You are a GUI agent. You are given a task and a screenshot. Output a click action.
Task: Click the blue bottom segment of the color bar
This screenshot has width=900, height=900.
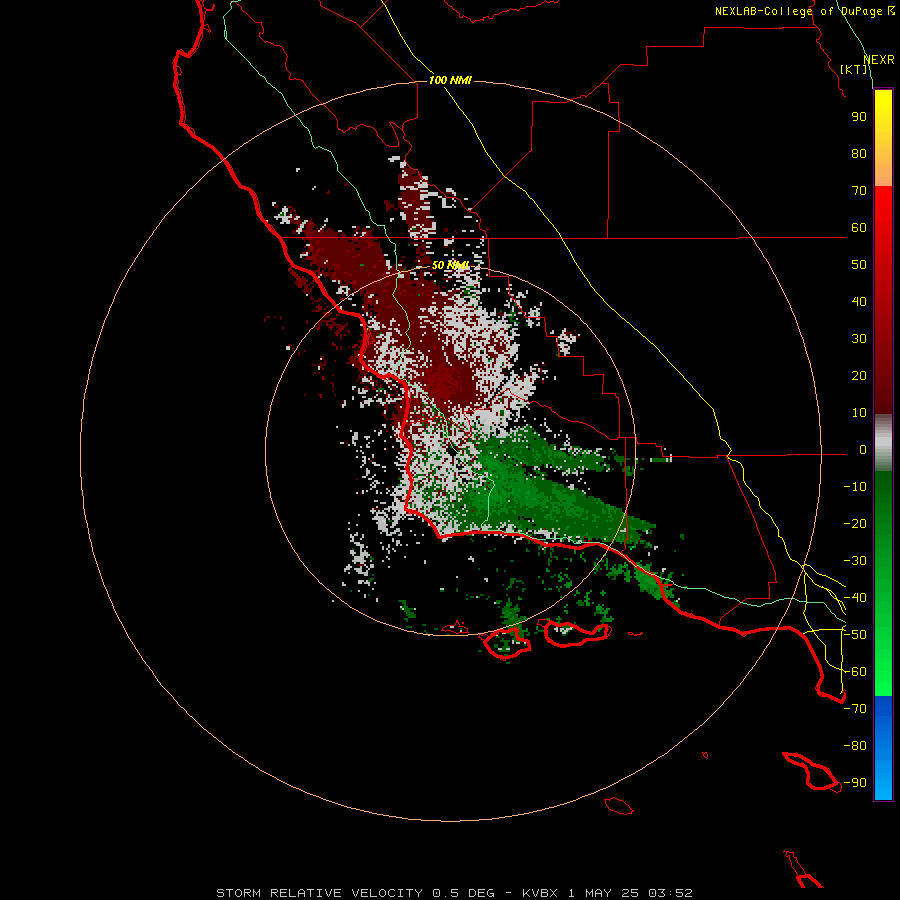click(883, 748)
